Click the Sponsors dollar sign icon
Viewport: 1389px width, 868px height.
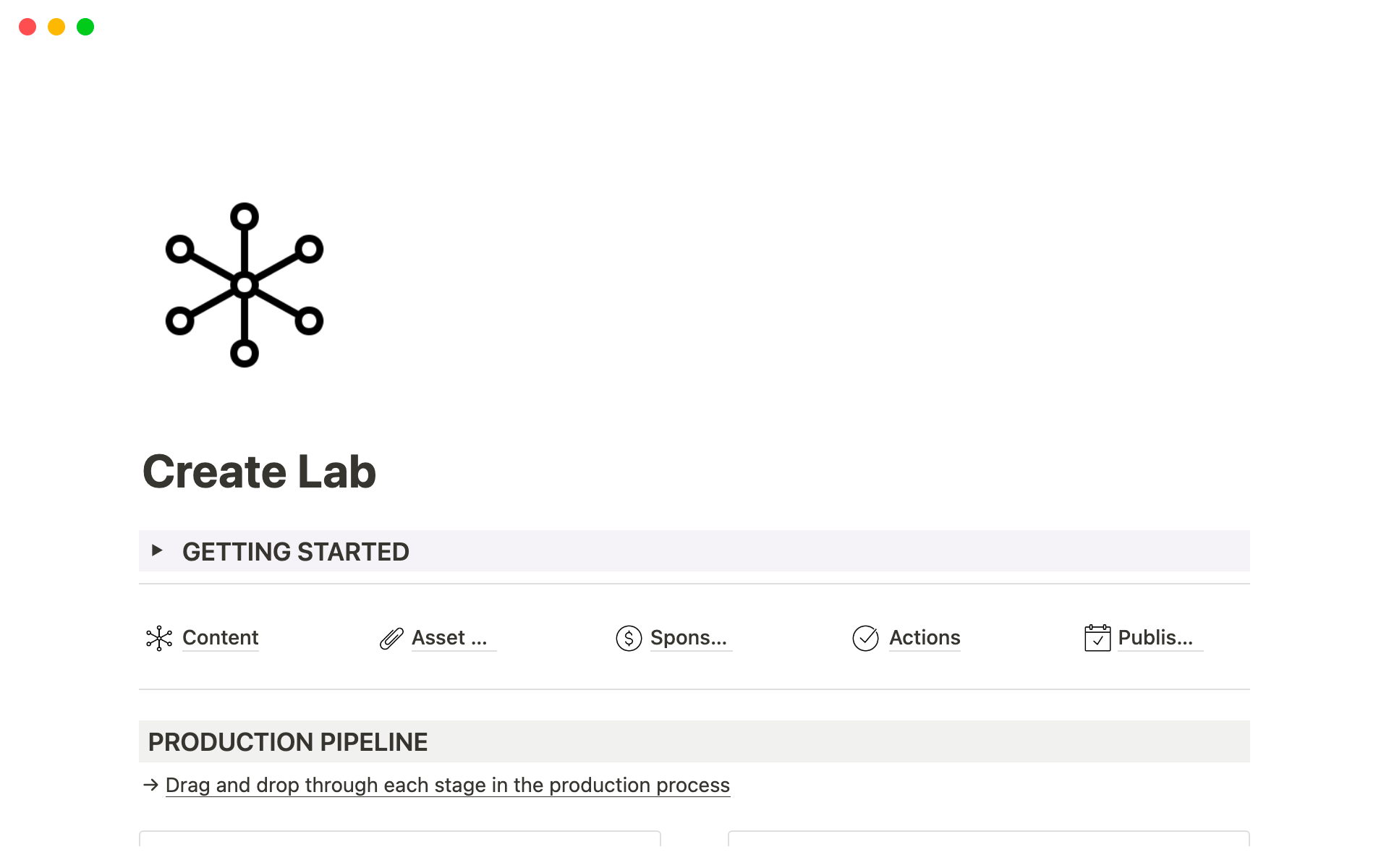[629, 638]
